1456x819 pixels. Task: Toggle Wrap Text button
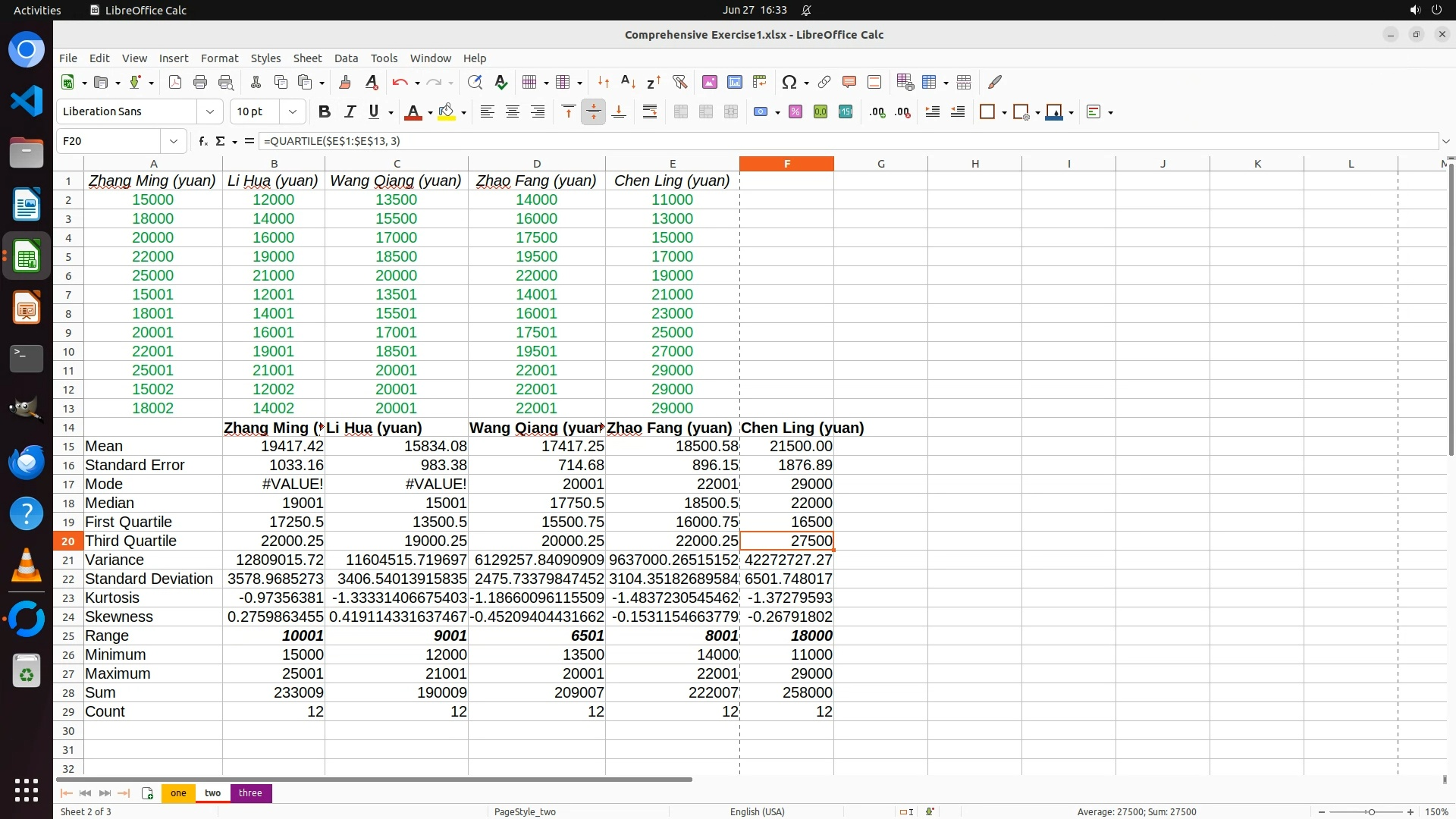pos(650,111)
